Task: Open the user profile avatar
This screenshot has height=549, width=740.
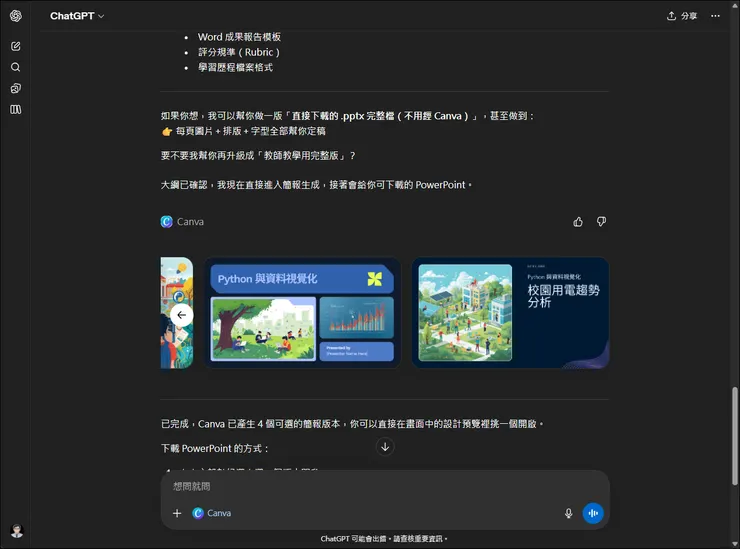Action: pyautogui.click(x=17, y=531)
